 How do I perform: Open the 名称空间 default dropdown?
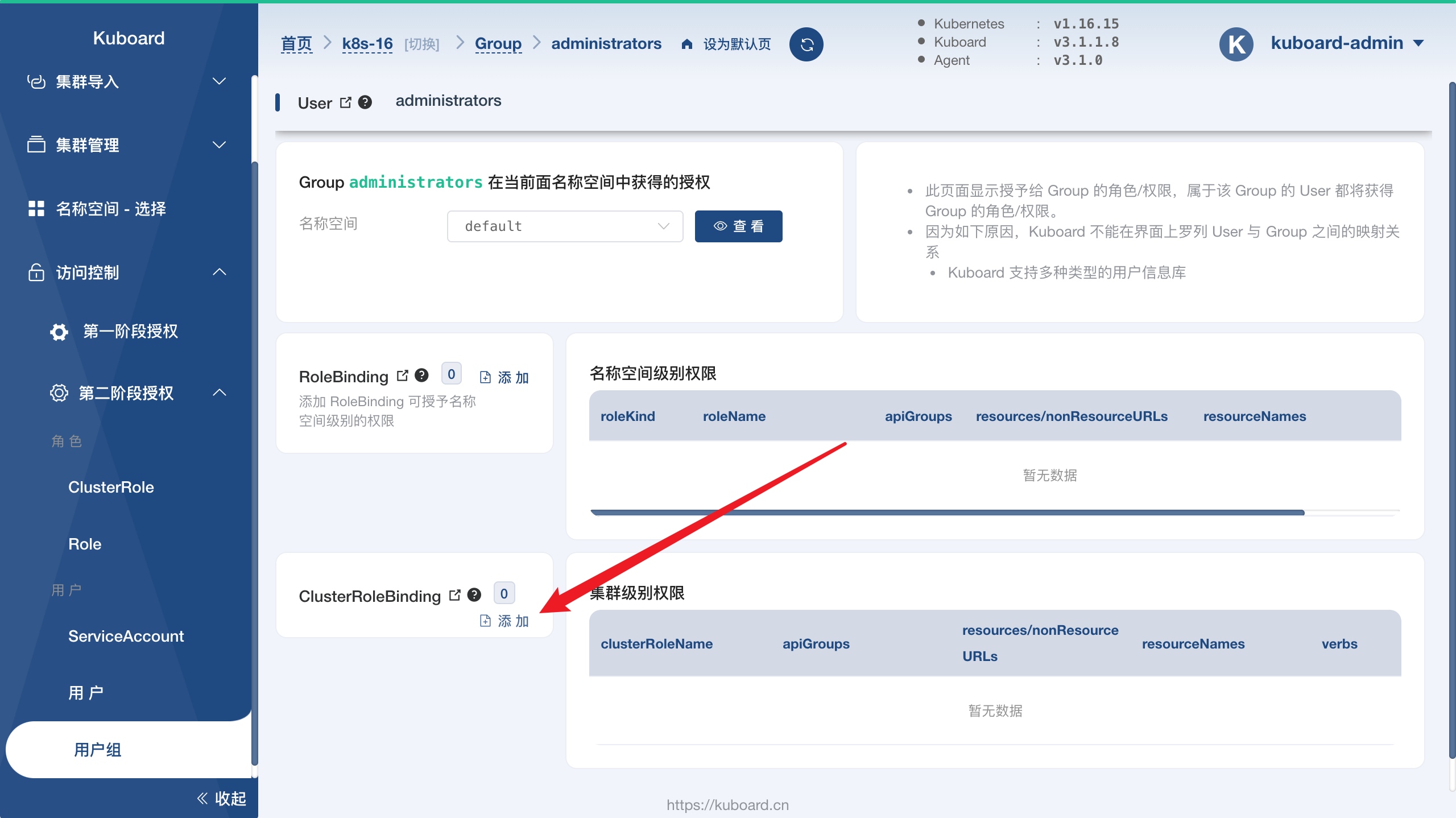pyautogui.click(x=565, y=226)
